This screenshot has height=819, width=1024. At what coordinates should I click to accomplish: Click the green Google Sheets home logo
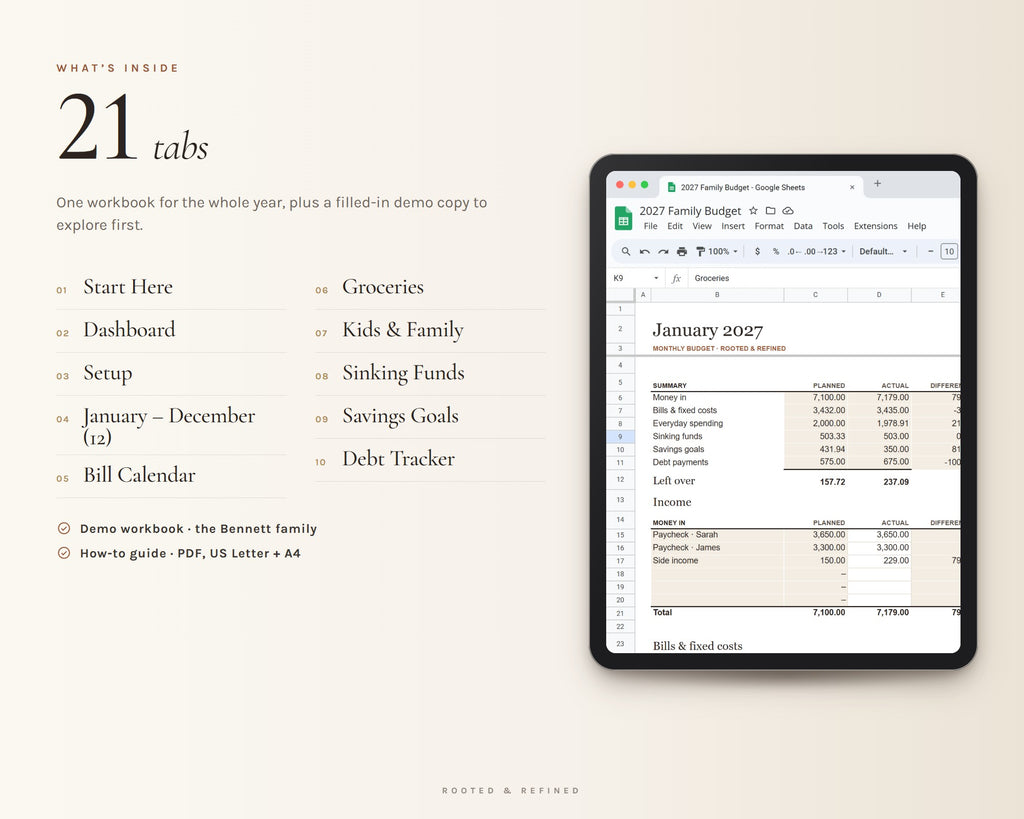pos(624,218)
